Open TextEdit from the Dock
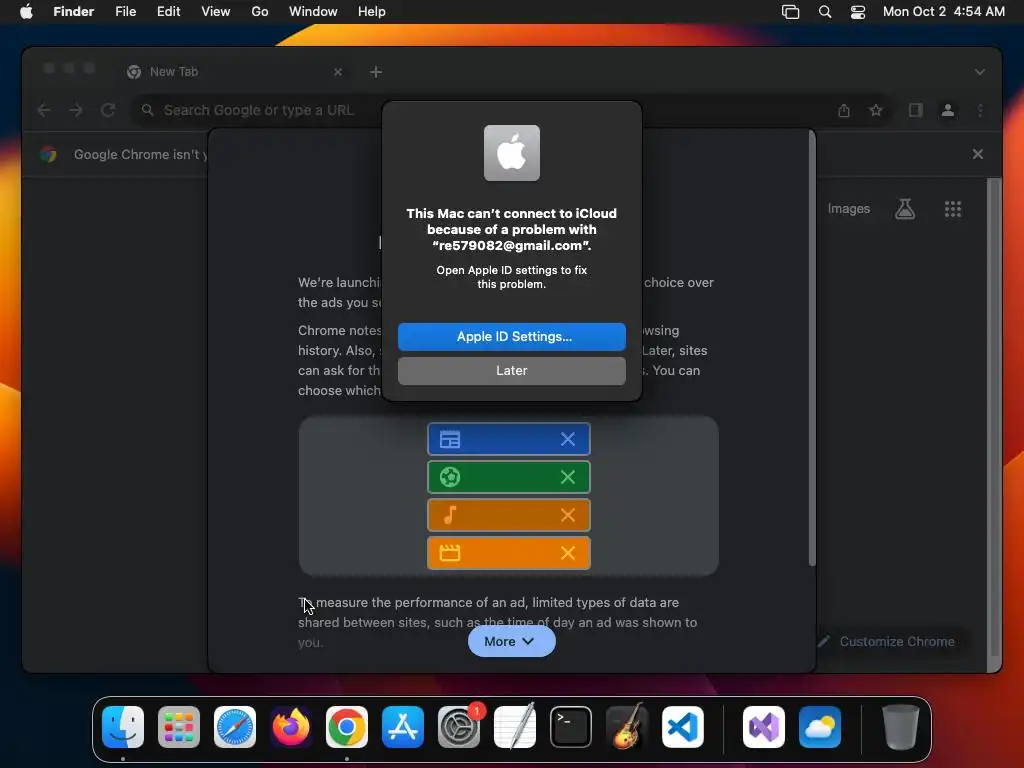Viewport: 1024px width, 768px height. pos(515,727)
